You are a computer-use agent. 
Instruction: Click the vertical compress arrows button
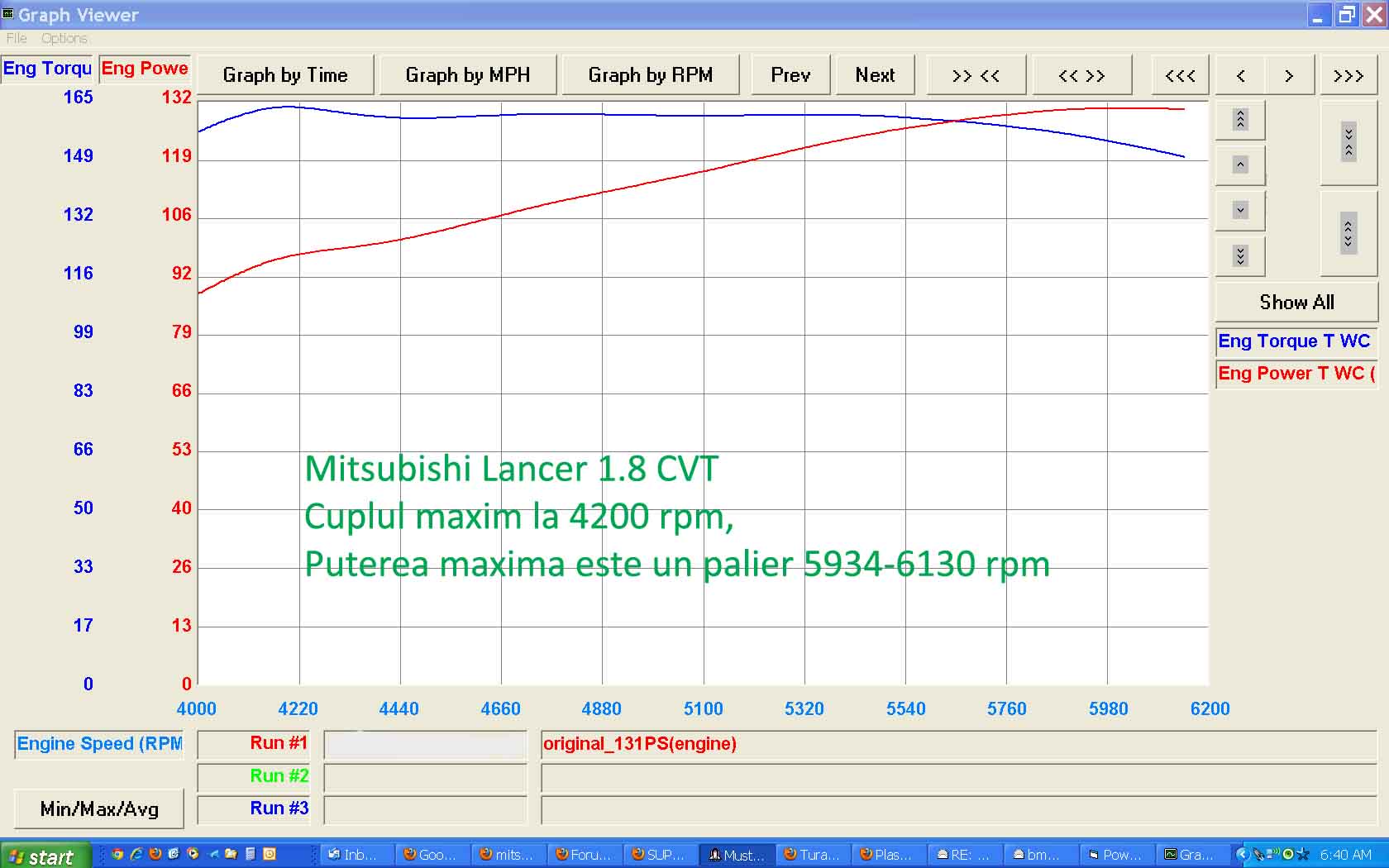(x=1348, y=143)
